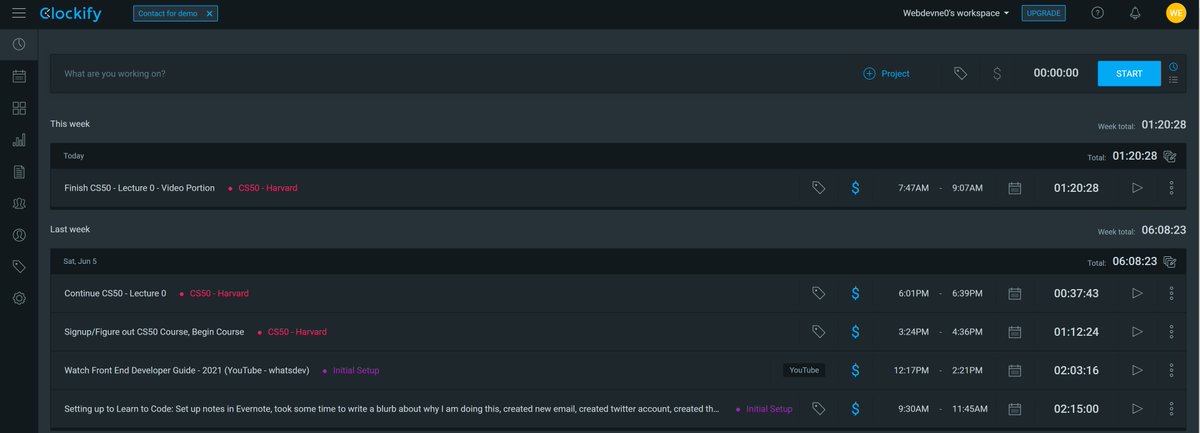The width and height of the screenshot is (1200, 433).
Task: Edit the 6:01PM start time
Action: [913, 294]
